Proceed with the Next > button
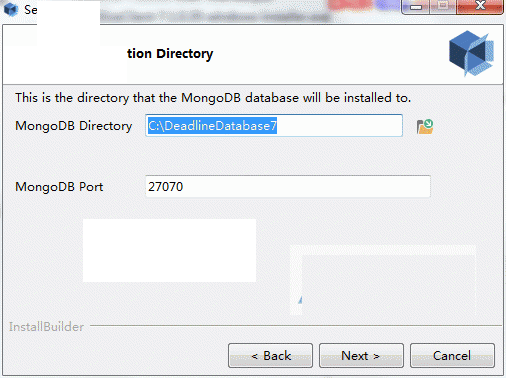Image resolution: width=506 pixels, height=378 pixels. coord(361,356)
